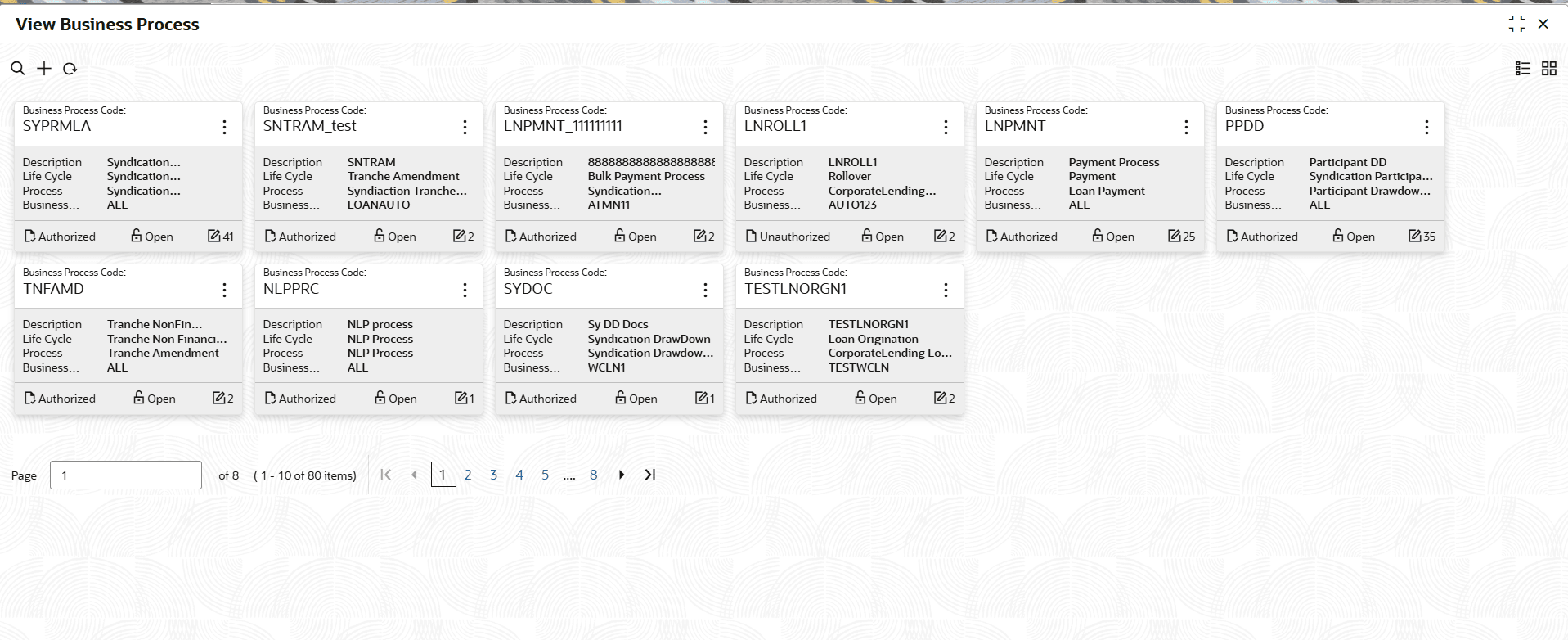The image size is (1568, 640).
Task: Click the Authorized document icon on NLPPRC
Action: pos(270,398)
